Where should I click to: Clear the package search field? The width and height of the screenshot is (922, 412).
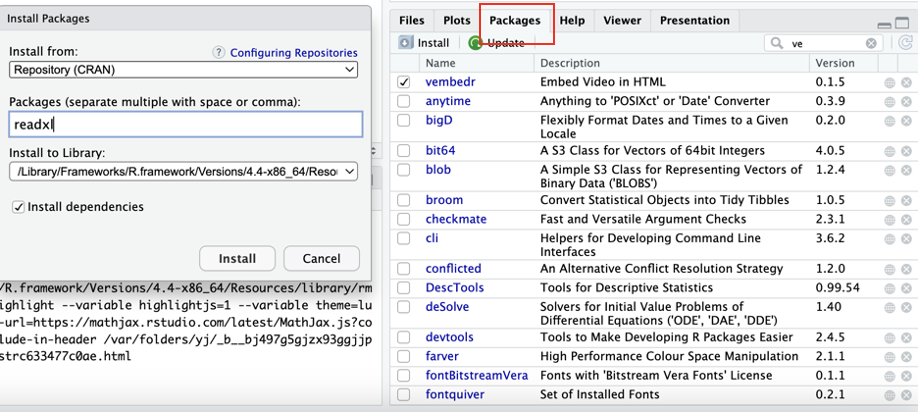[x=871, y=43]
